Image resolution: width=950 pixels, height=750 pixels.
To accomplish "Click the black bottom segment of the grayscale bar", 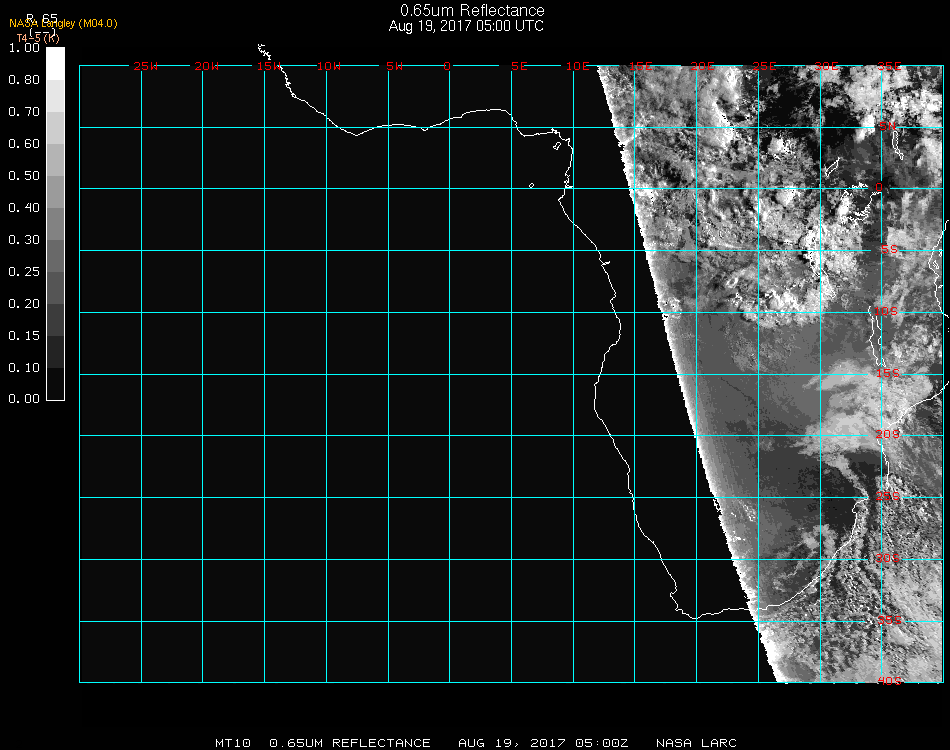I will click(x=55, y=384).
